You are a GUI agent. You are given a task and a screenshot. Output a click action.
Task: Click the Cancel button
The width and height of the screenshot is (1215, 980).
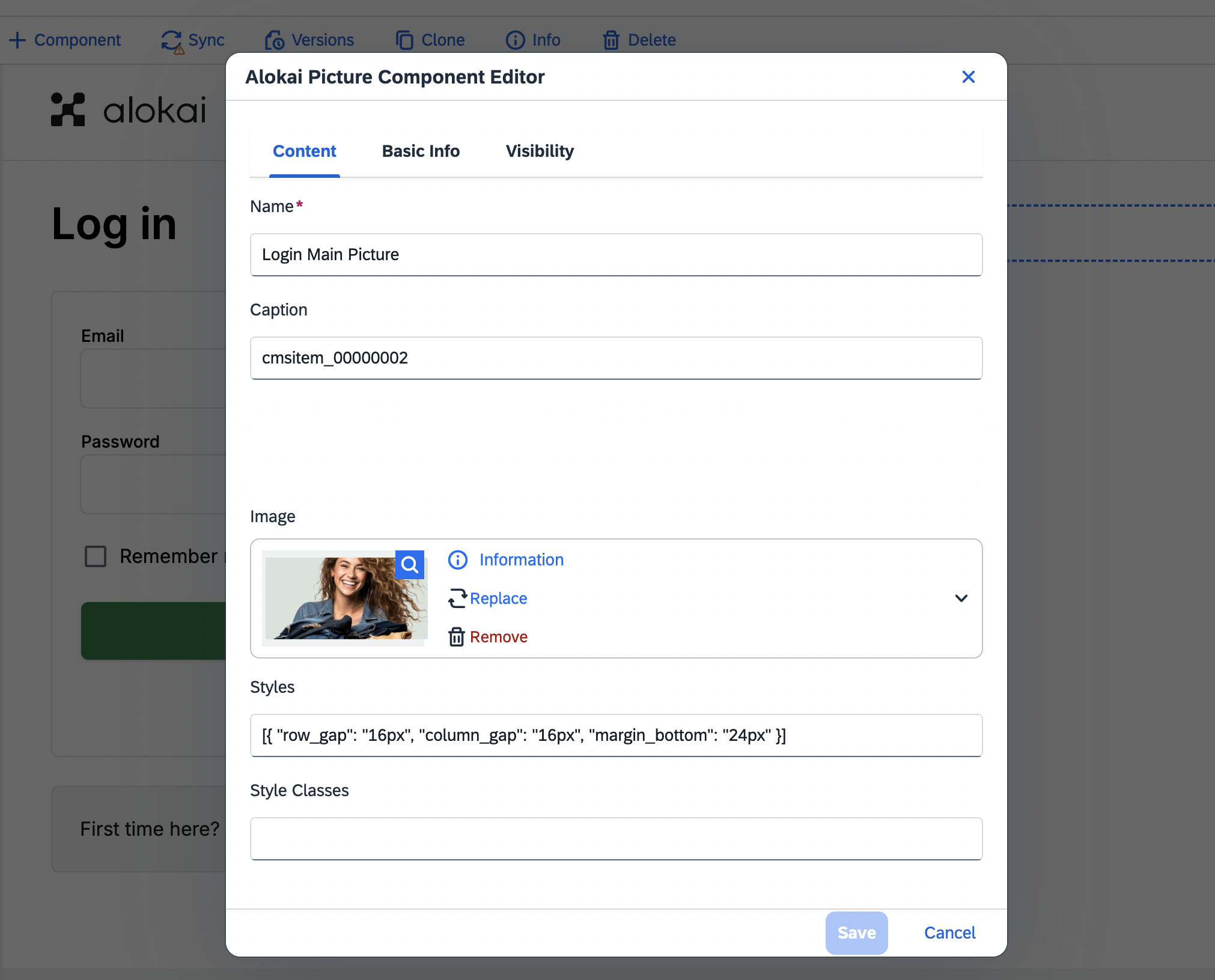click(x=949, y=933)
